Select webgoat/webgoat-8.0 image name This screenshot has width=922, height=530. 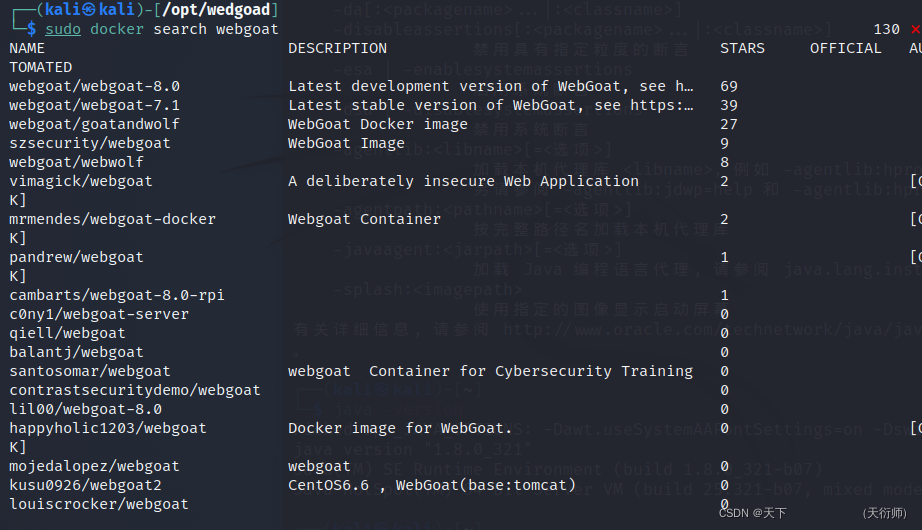pyautogui.click(x=95, y=86)
